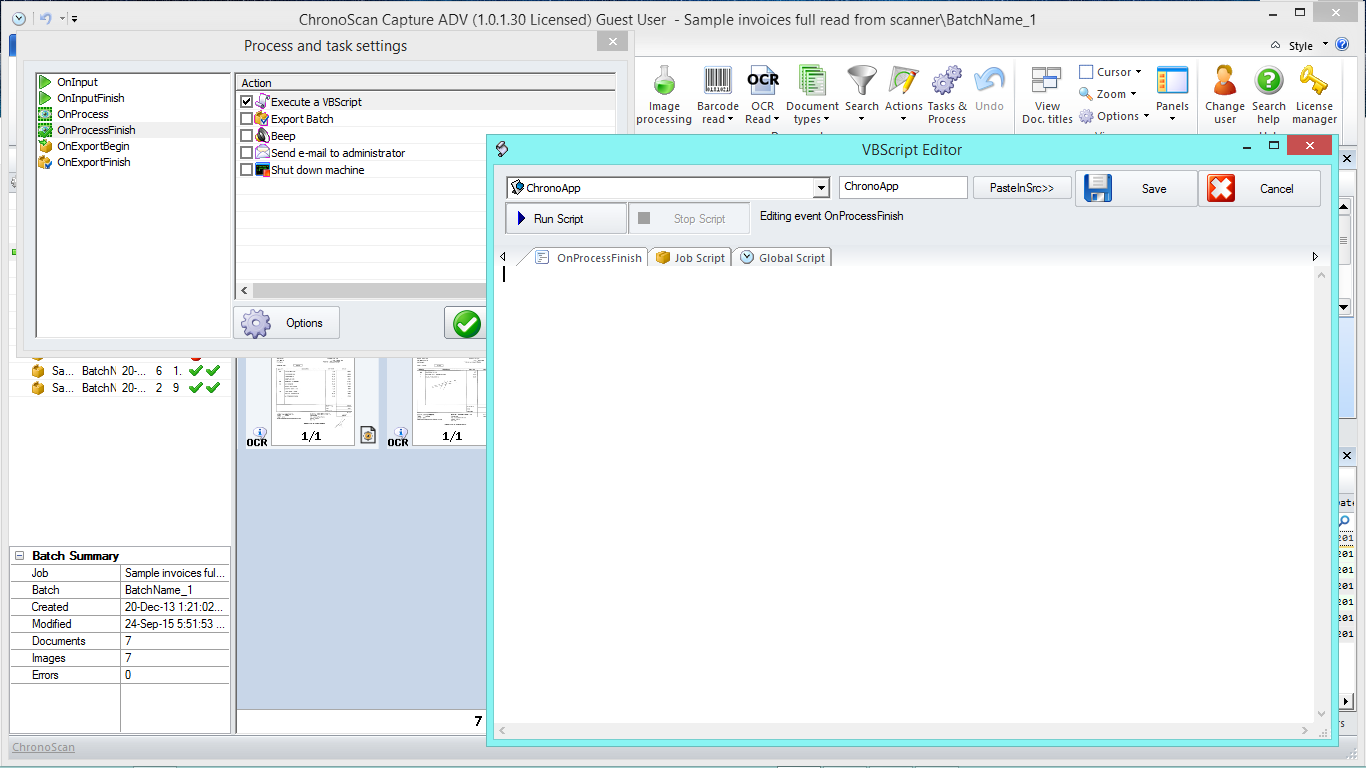The height and width of the screenshot is (768, 1366).
Task: Collapse the Batch Summary section
Action: [19, 556]
